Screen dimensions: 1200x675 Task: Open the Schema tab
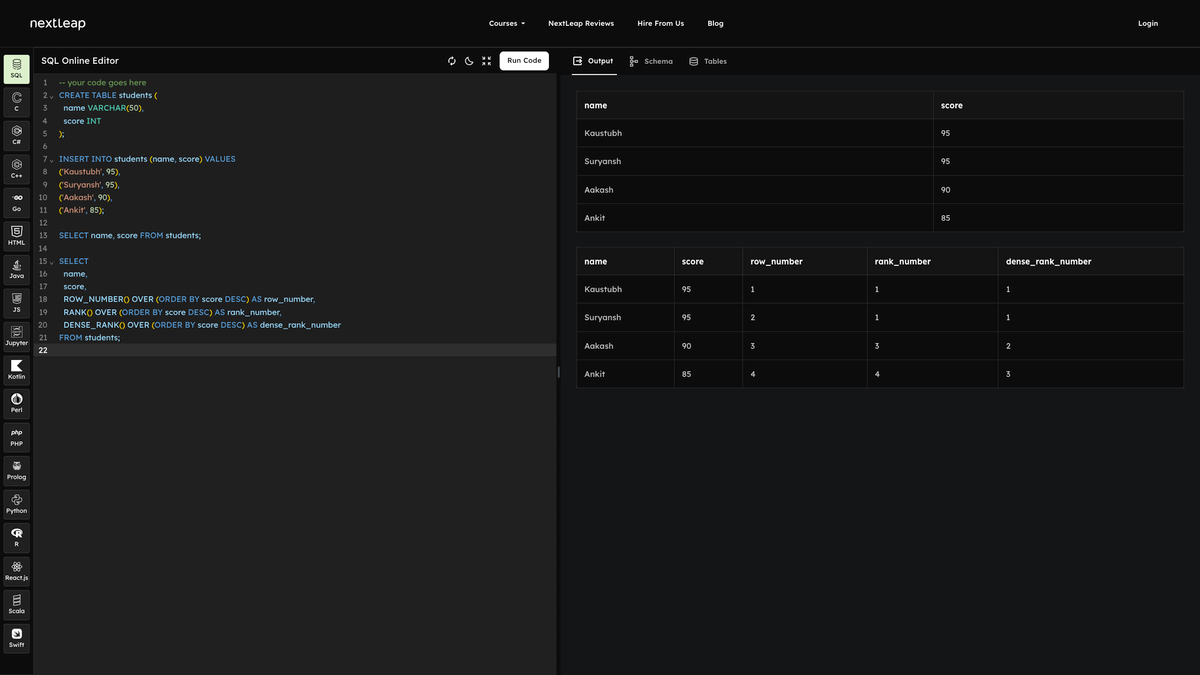click(651, 61)
